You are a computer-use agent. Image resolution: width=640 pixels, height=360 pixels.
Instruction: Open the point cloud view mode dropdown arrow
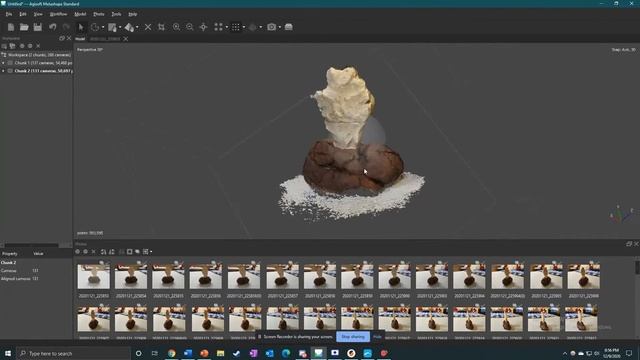click(227, 27)
